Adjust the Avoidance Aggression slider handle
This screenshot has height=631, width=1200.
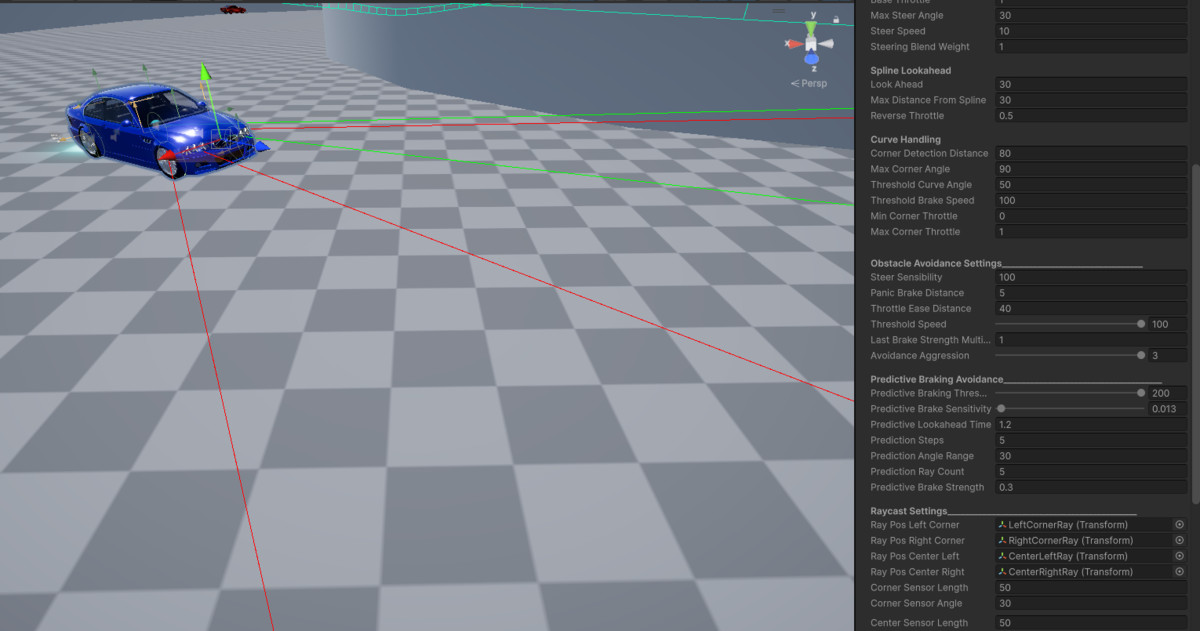click(1141, 355)
